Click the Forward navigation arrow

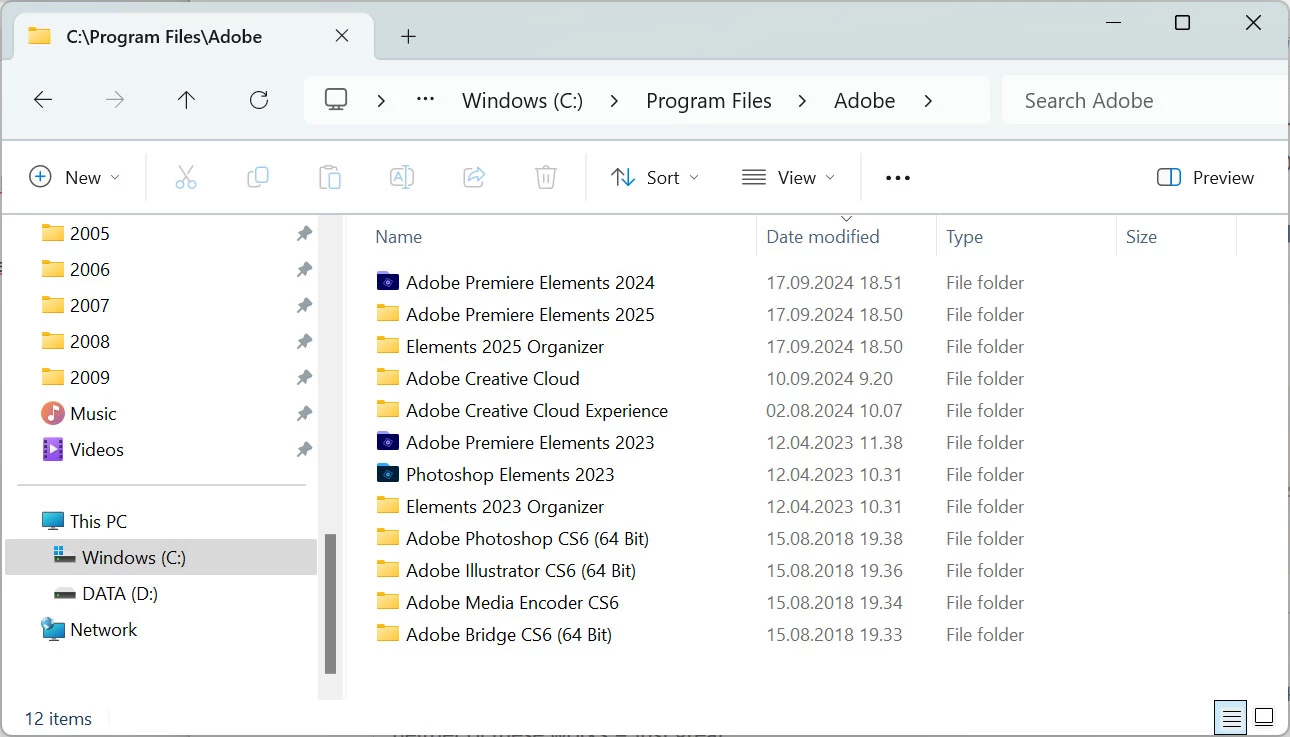[115, 100]
